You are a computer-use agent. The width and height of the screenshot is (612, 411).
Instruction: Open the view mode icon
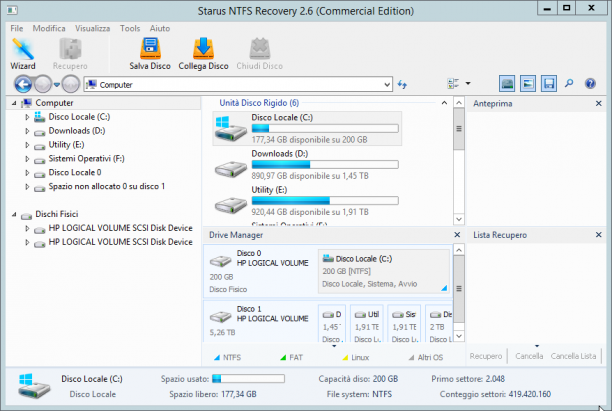pyautogui.click(x=453, y=84)
